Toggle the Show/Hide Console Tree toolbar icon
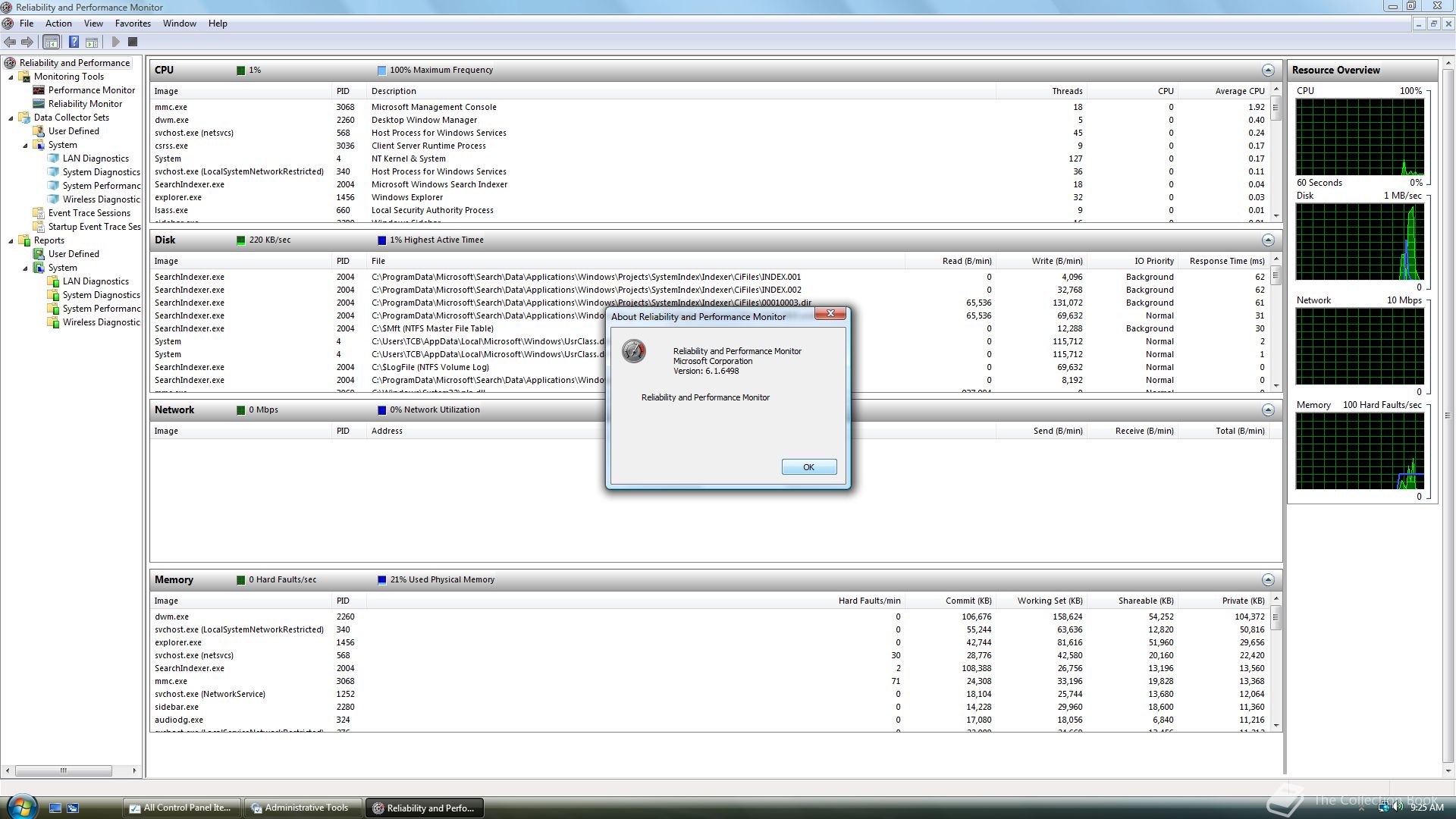Screen dimensions: 1456x819 (51, 42)
